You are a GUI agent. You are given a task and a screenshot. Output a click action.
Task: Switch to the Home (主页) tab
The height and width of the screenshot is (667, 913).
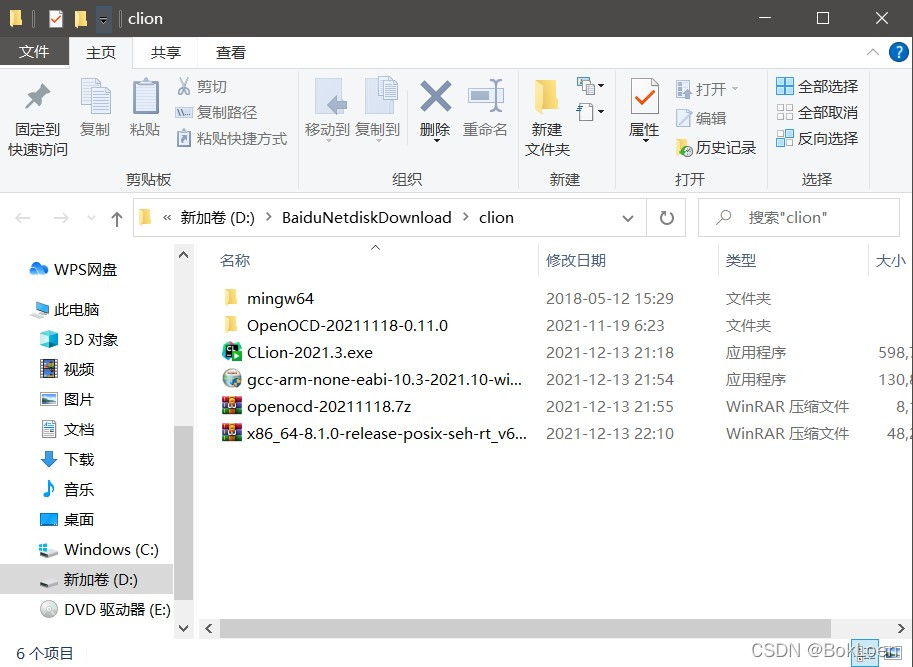[101, 53]
